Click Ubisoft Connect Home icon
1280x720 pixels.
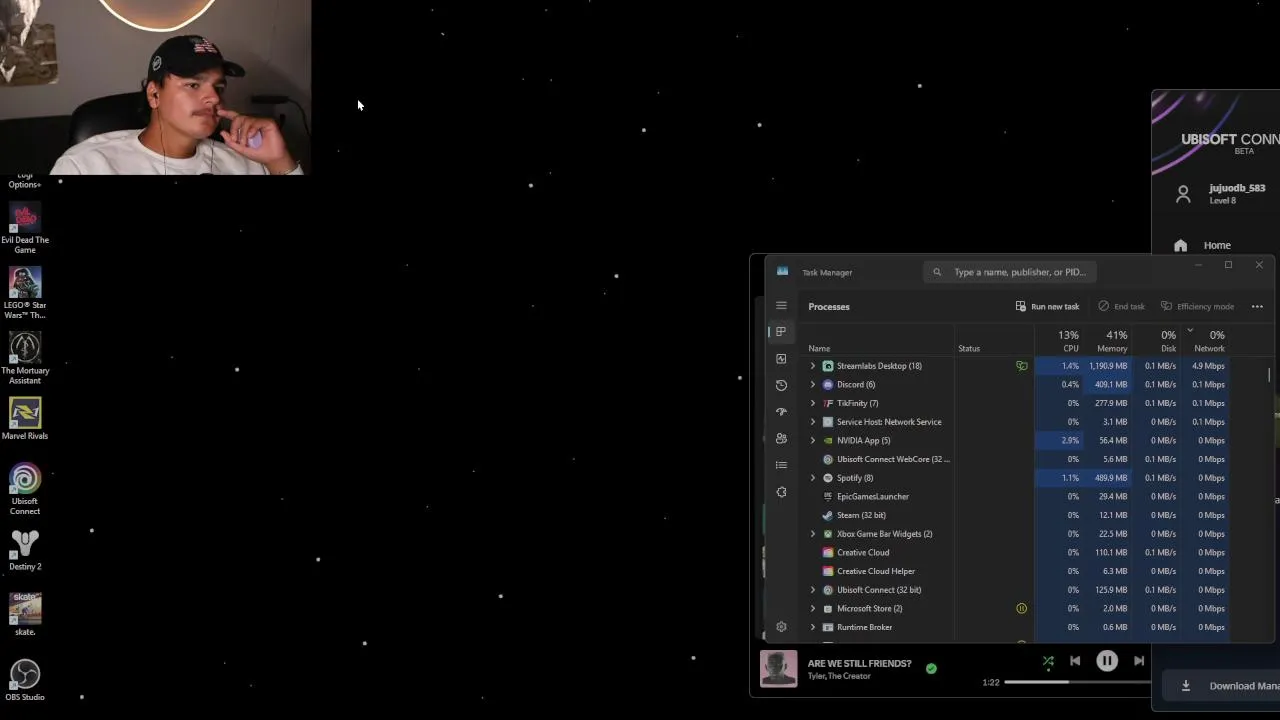tap(1180, 245)
